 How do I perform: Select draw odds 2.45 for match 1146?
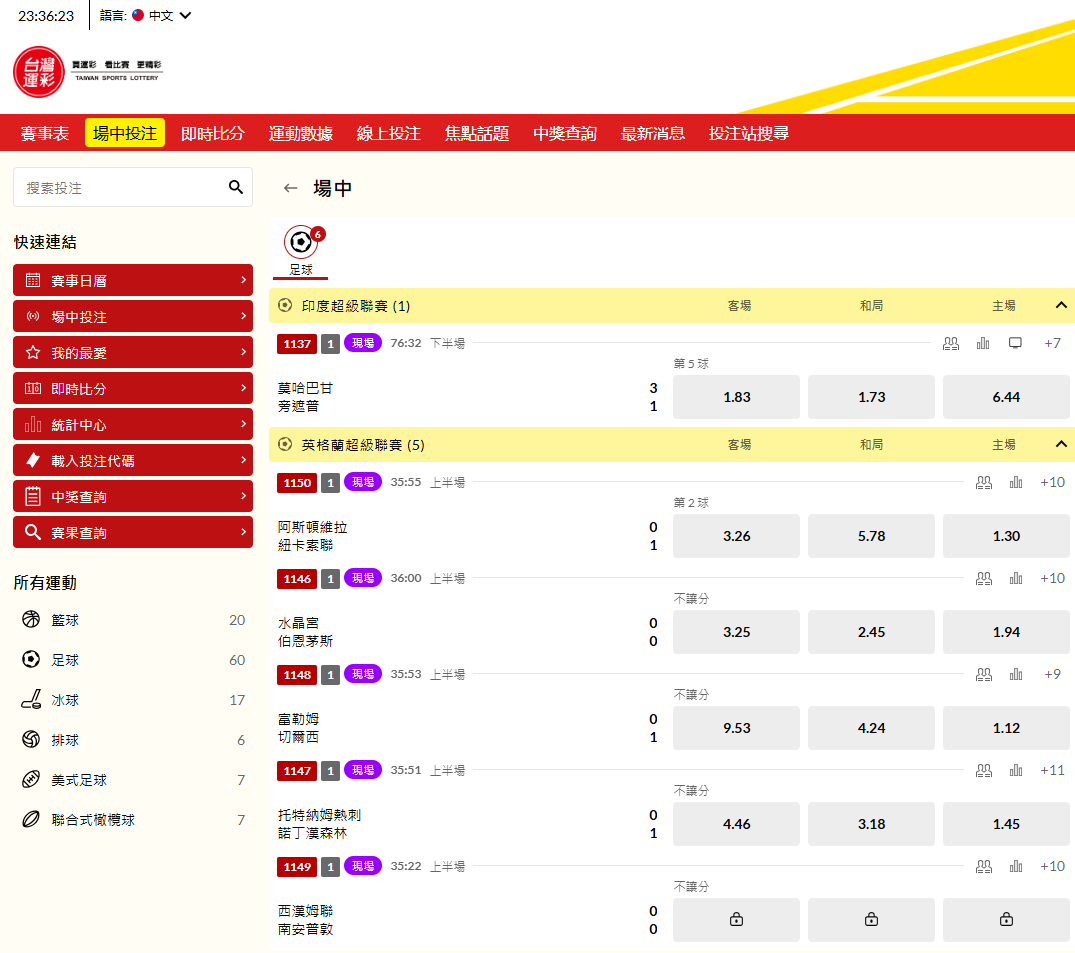(x=871, y=632)
